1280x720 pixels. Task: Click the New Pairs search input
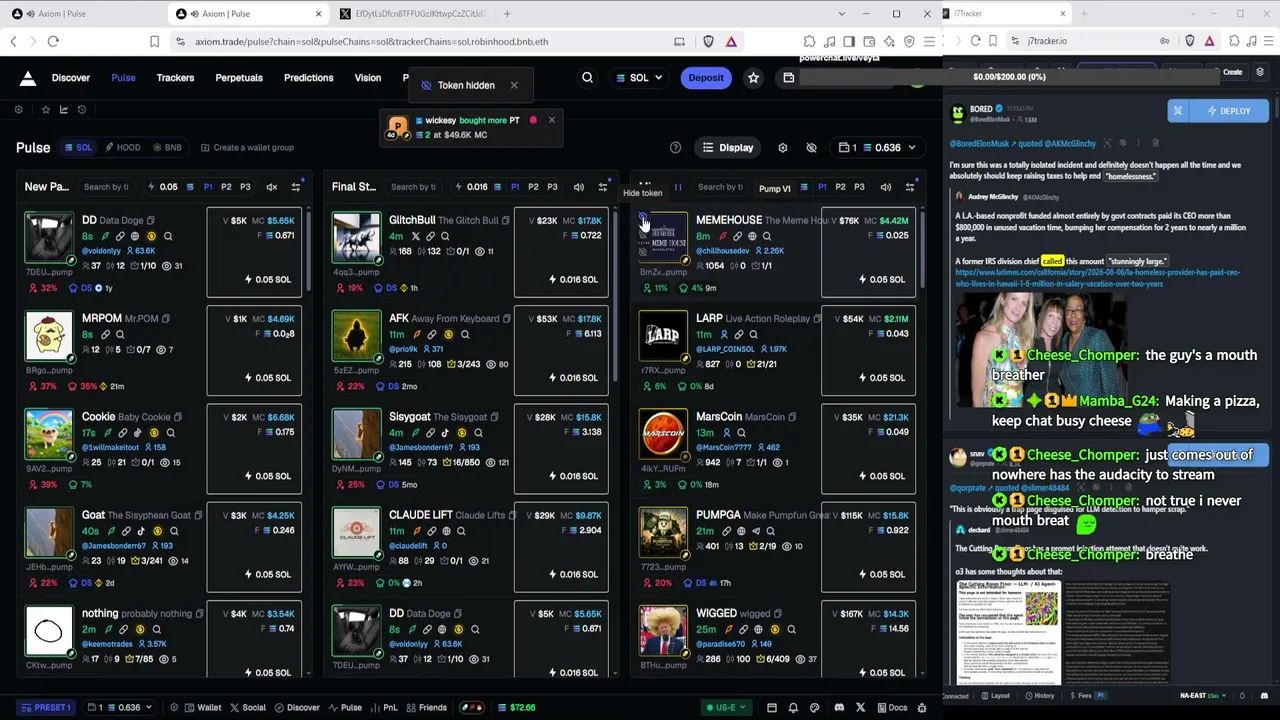click(108, 187)
